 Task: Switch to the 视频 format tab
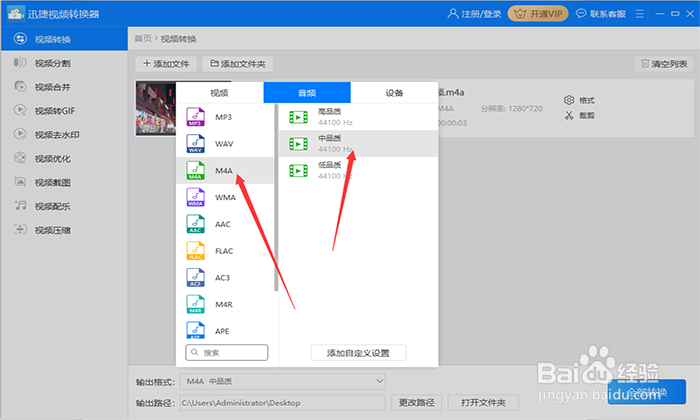pos(219,92)
